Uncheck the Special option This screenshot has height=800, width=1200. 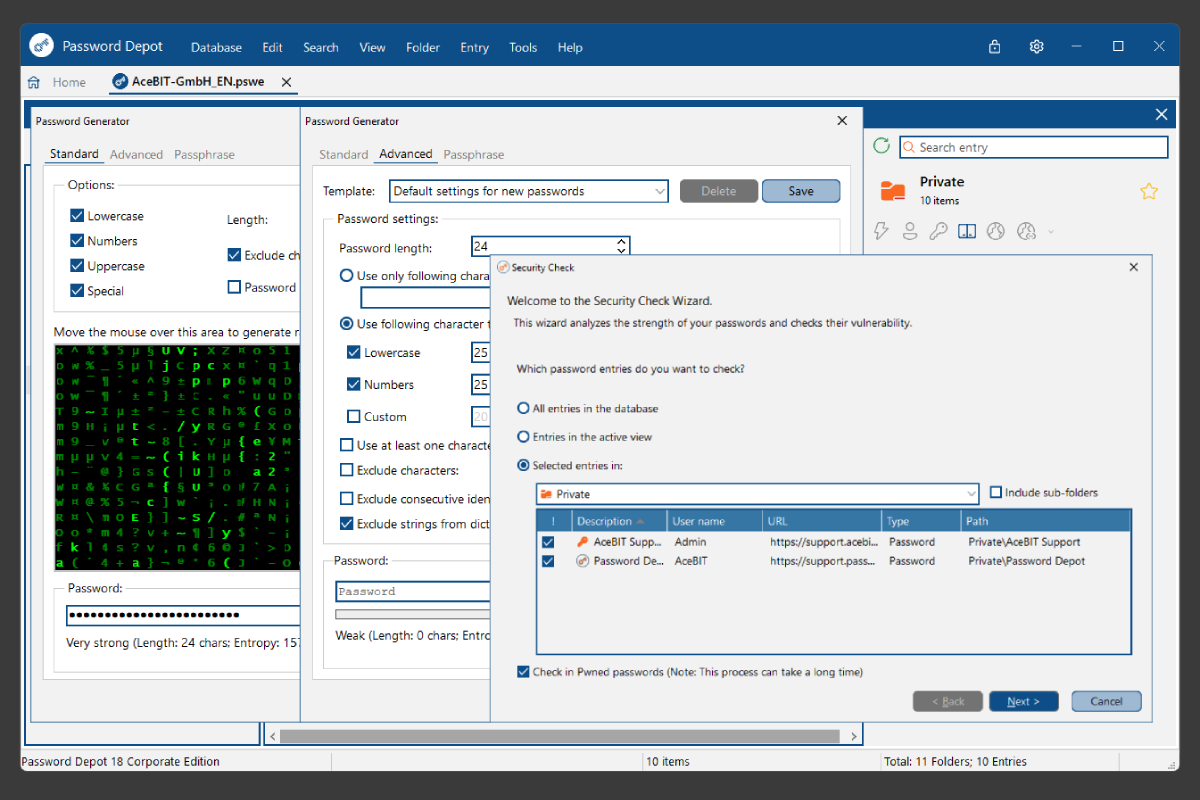coord(77,291)
